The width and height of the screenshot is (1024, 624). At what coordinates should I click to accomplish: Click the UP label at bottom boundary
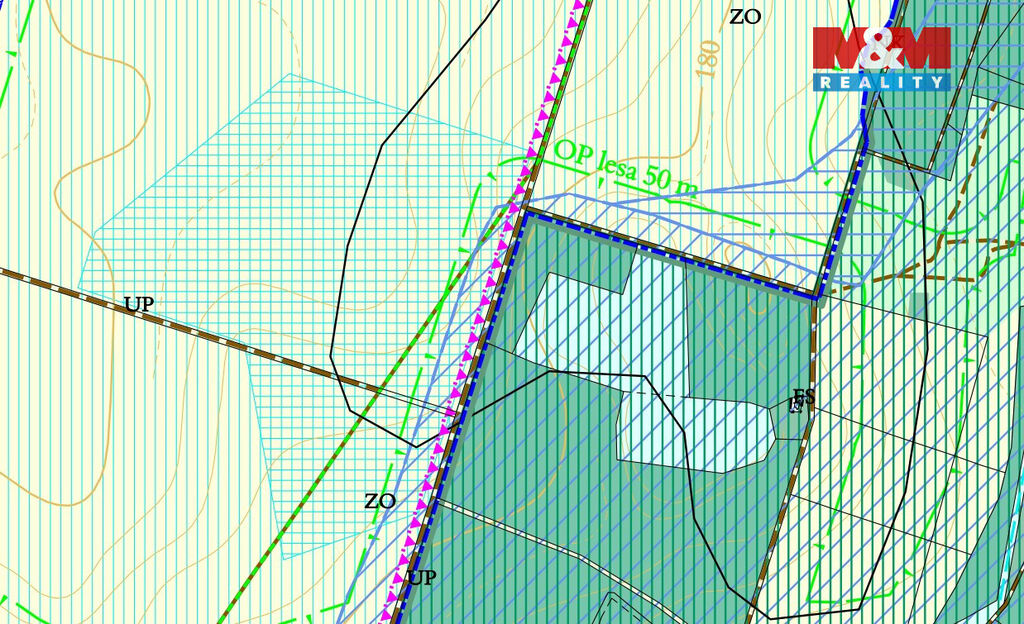423,578
